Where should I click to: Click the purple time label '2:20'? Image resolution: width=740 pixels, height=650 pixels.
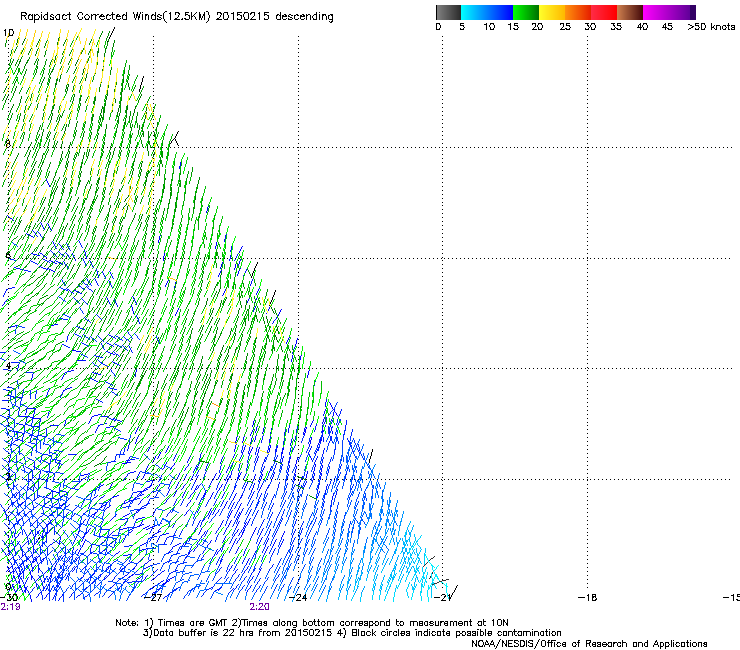(260, 607)
